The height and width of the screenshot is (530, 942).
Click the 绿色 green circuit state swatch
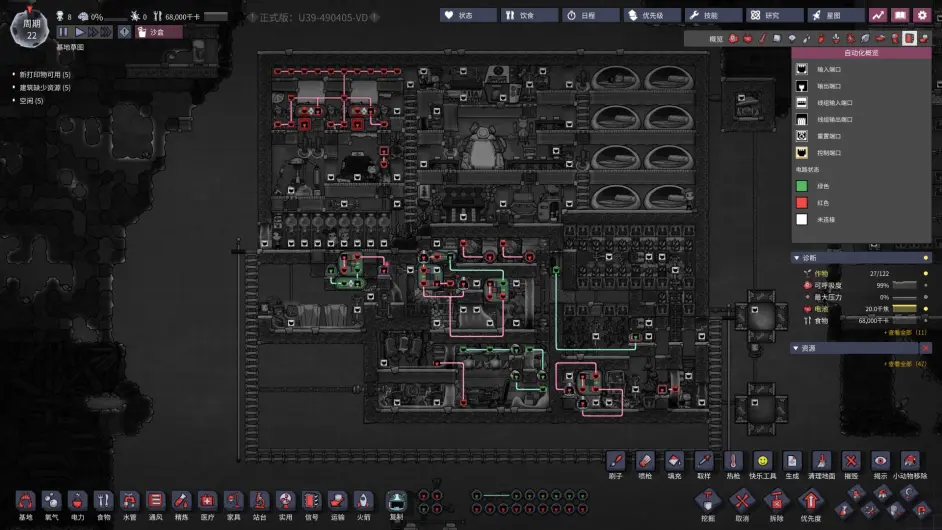tap(801, 186)
